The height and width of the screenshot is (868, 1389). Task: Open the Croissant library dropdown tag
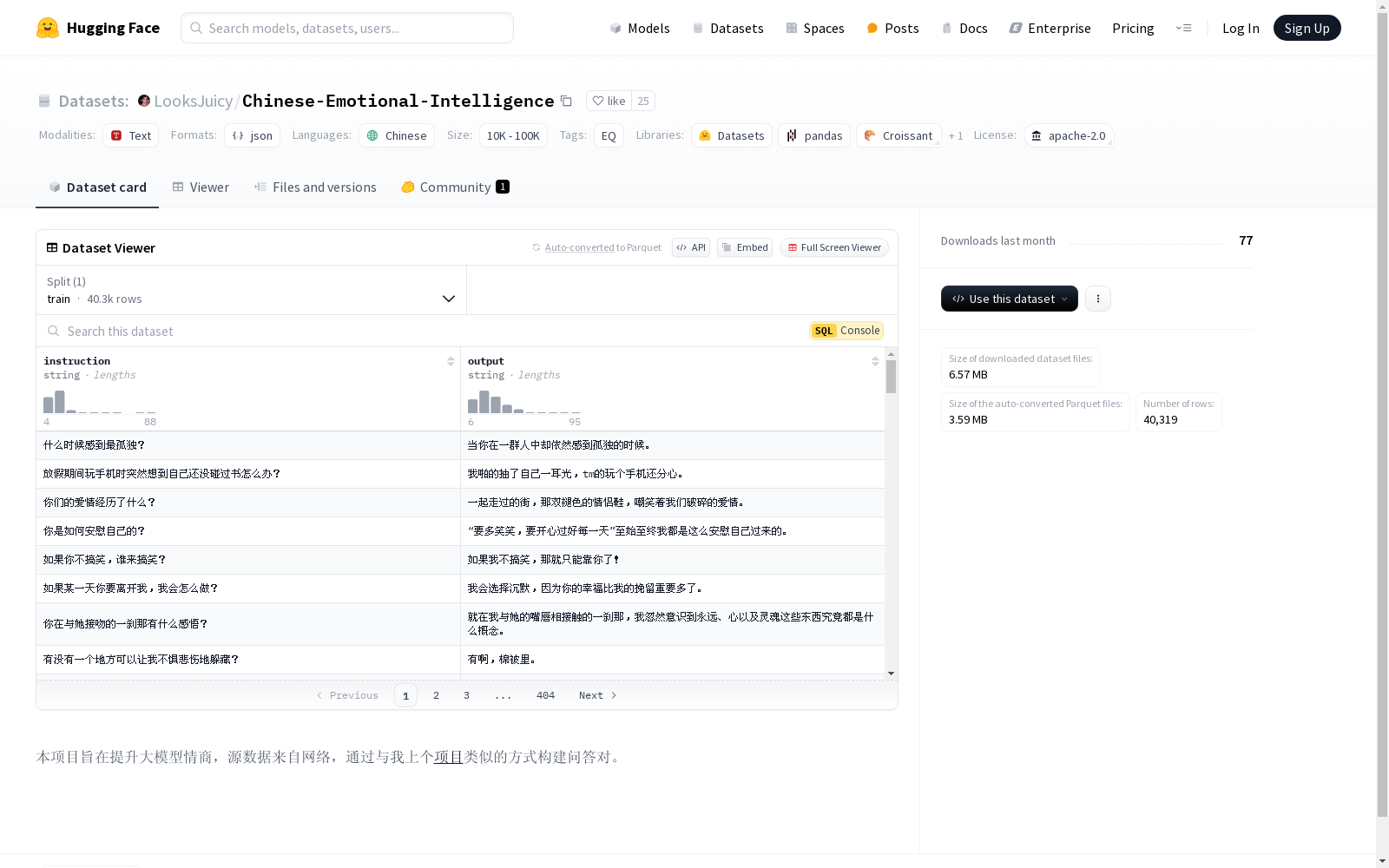click(899, 135)
